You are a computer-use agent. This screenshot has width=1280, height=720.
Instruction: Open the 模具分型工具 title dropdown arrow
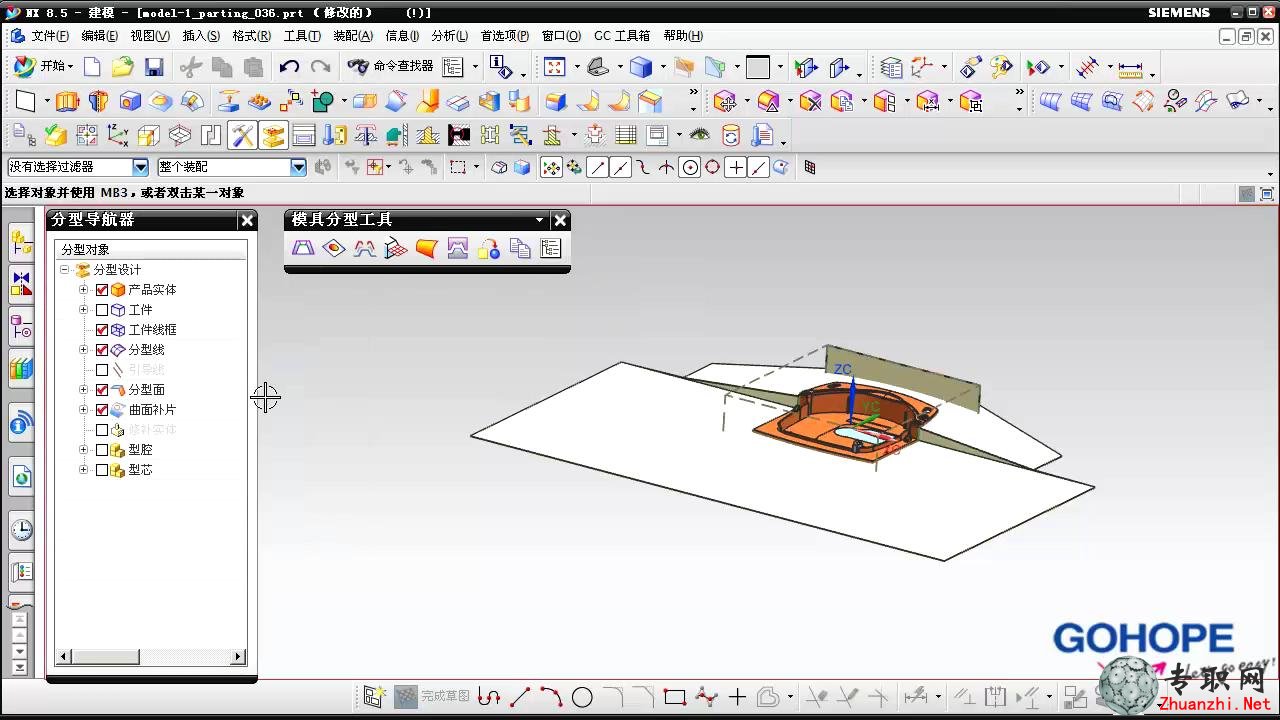(540, 220)
